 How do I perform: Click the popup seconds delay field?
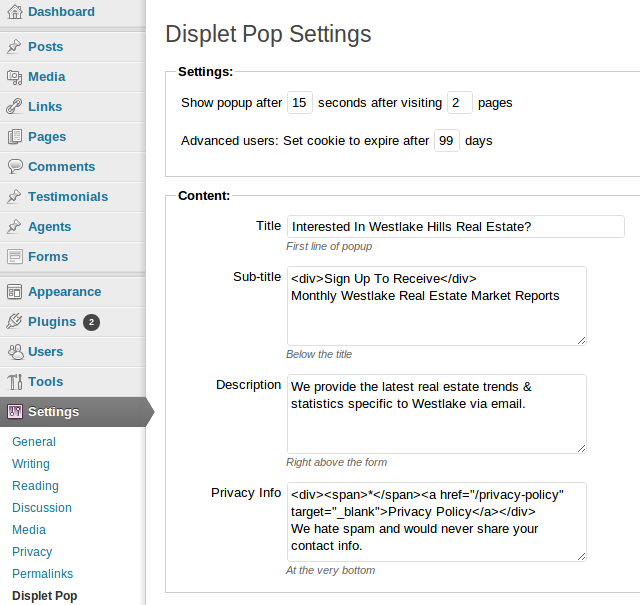coord(300,103)
